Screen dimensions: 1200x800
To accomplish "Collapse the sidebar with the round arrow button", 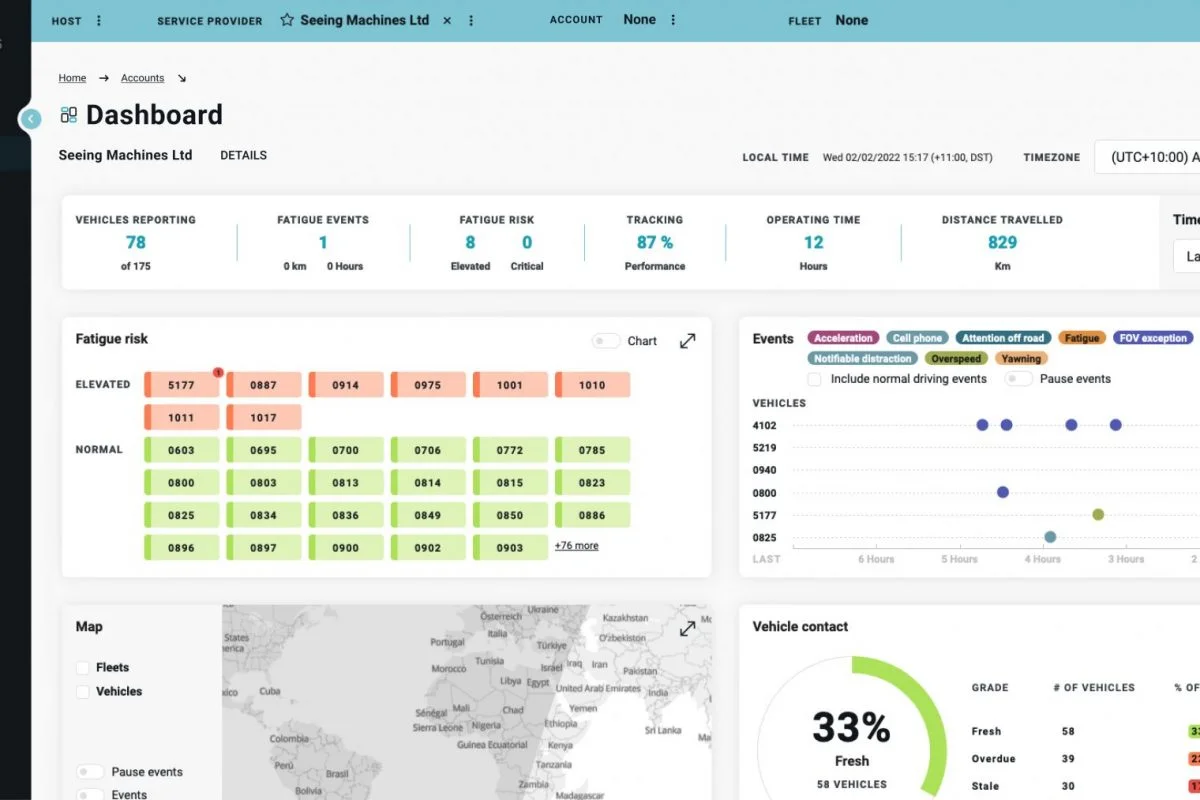I will (31, 119).
